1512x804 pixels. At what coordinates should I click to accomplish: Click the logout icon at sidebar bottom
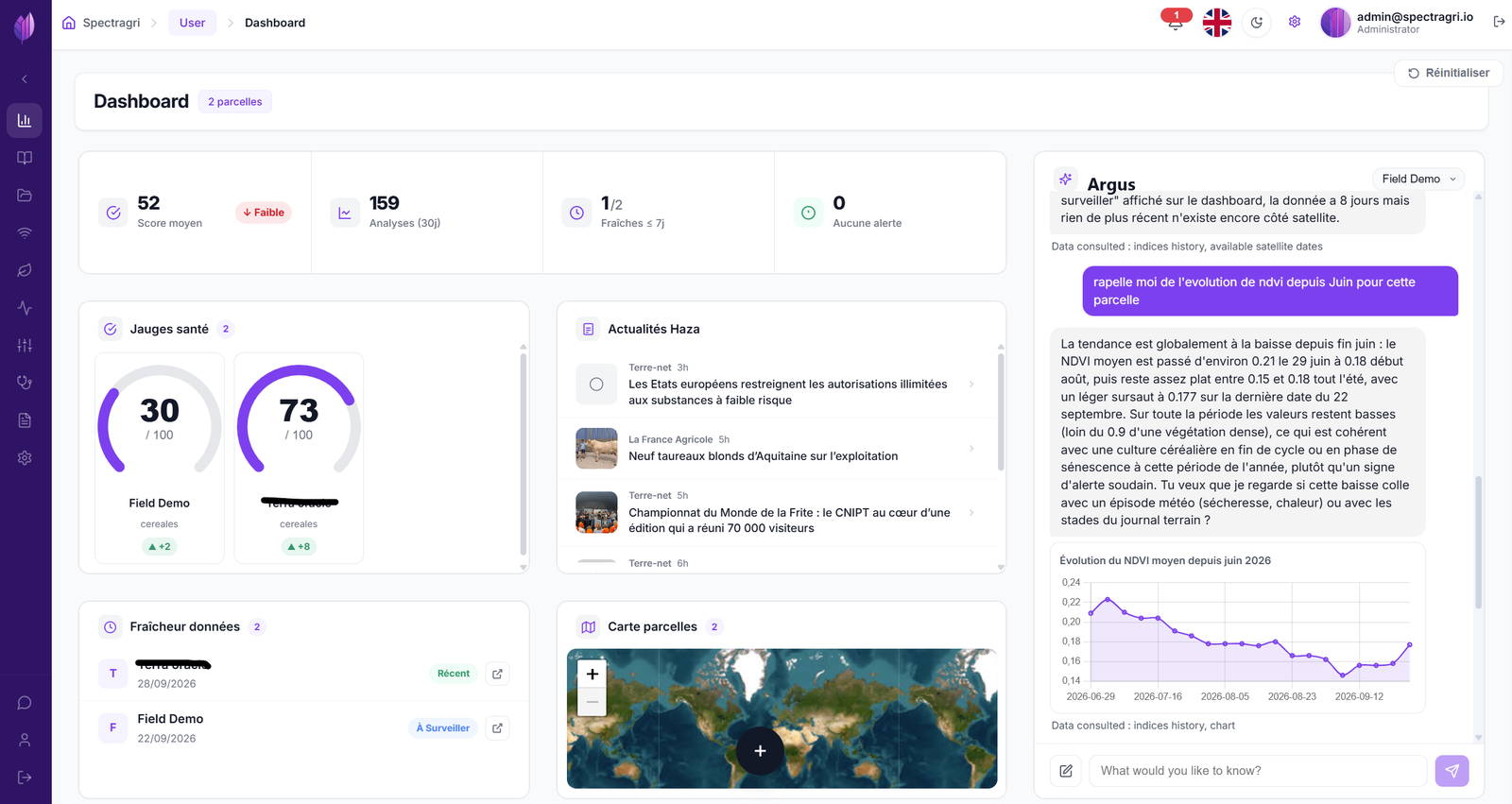click(x=25, y=778)
